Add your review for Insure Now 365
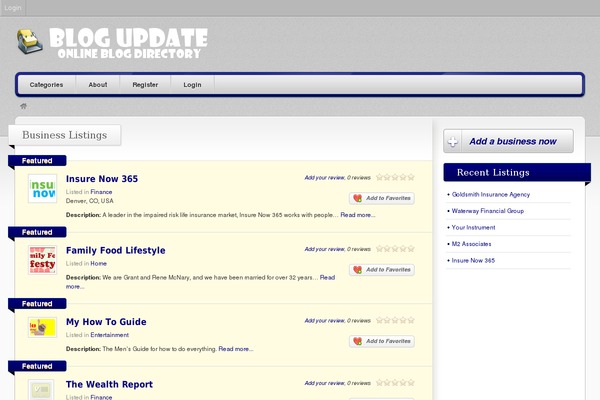The image size is (600, 400). [324, 178]
